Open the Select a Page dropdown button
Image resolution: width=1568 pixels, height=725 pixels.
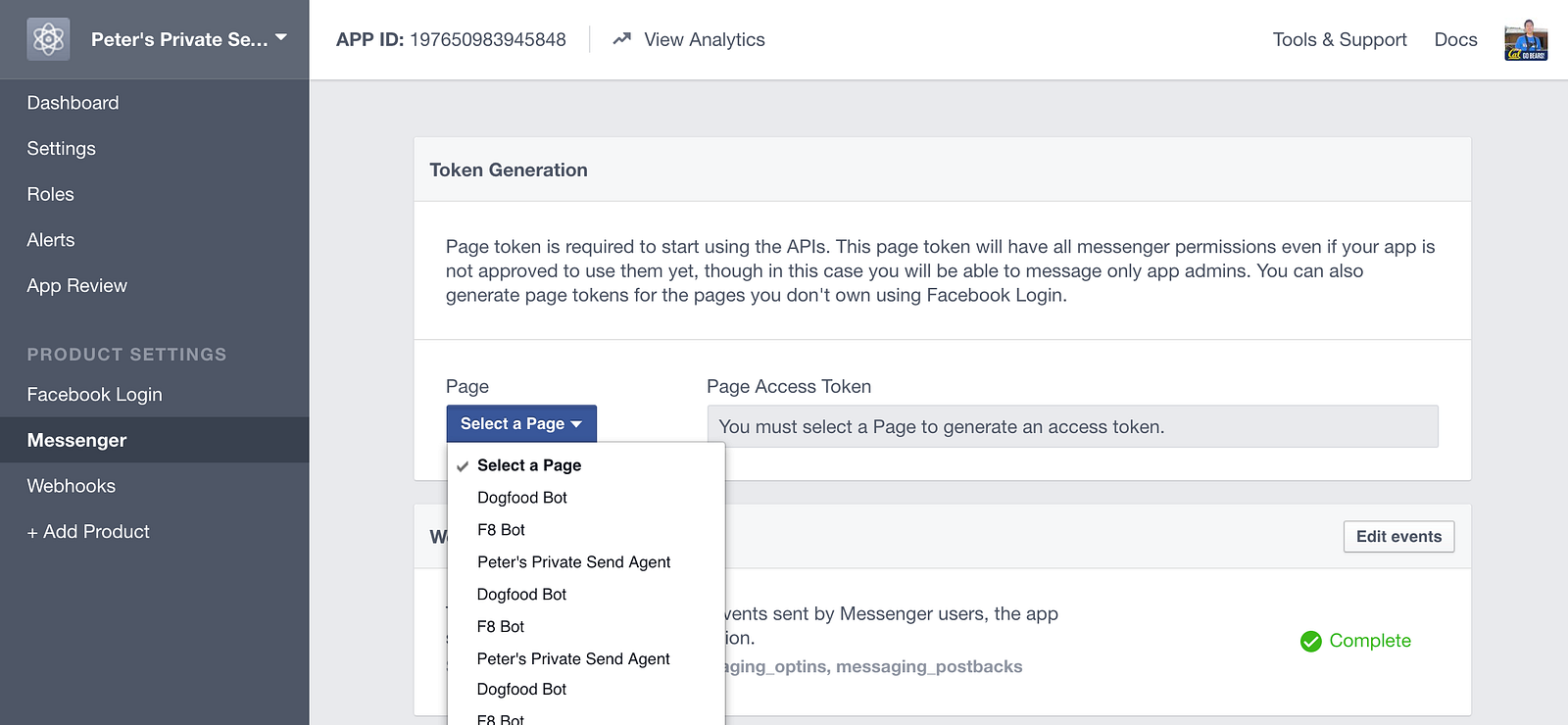pyautogui.click(x=520, y=424)
